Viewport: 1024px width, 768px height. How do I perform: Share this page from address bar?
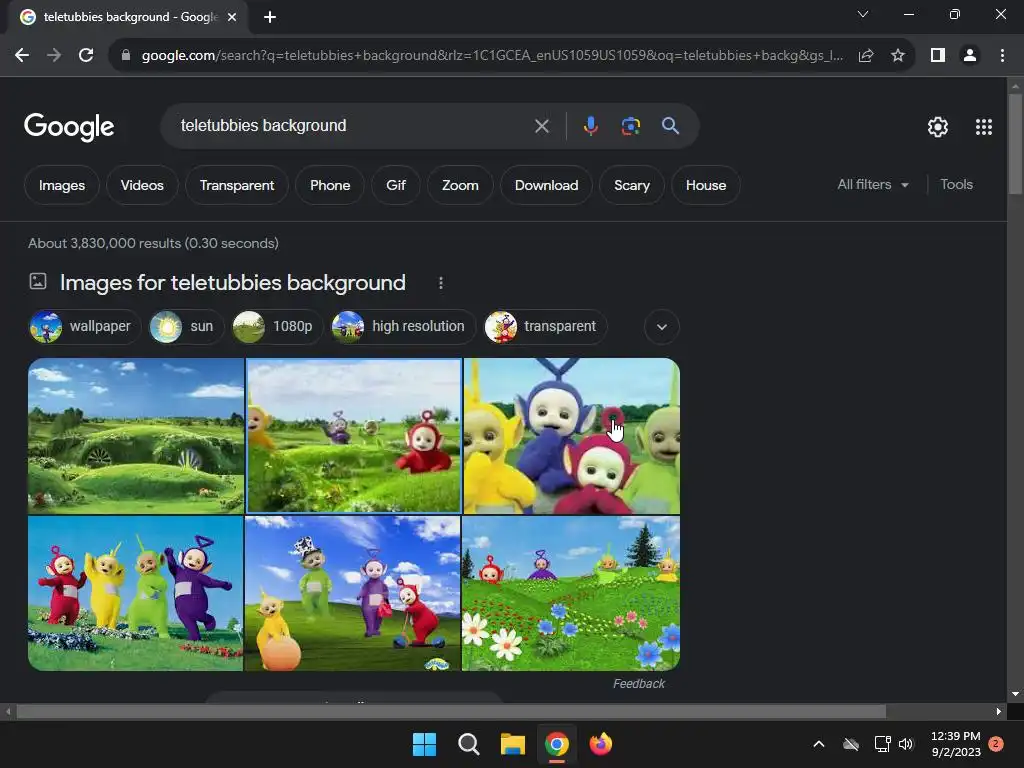(x=866, y=56)
